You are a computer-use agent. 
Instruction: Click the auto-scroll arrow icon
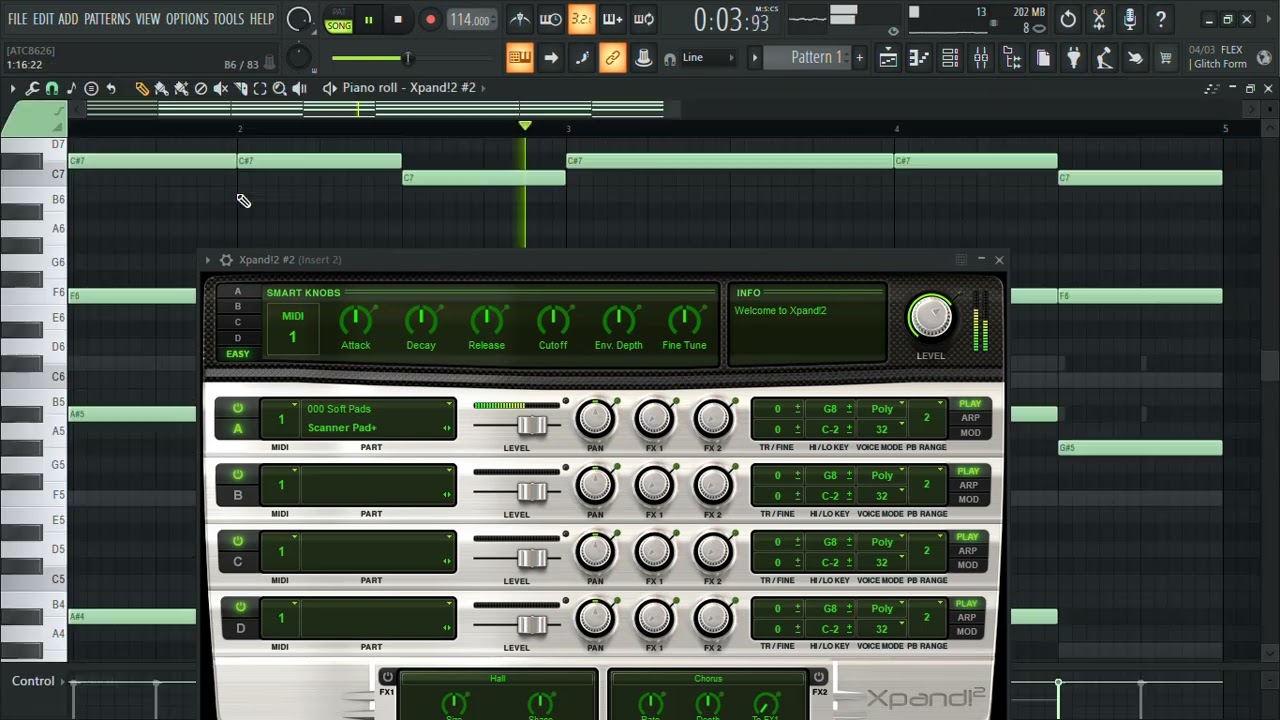click(x=550, y=58)
